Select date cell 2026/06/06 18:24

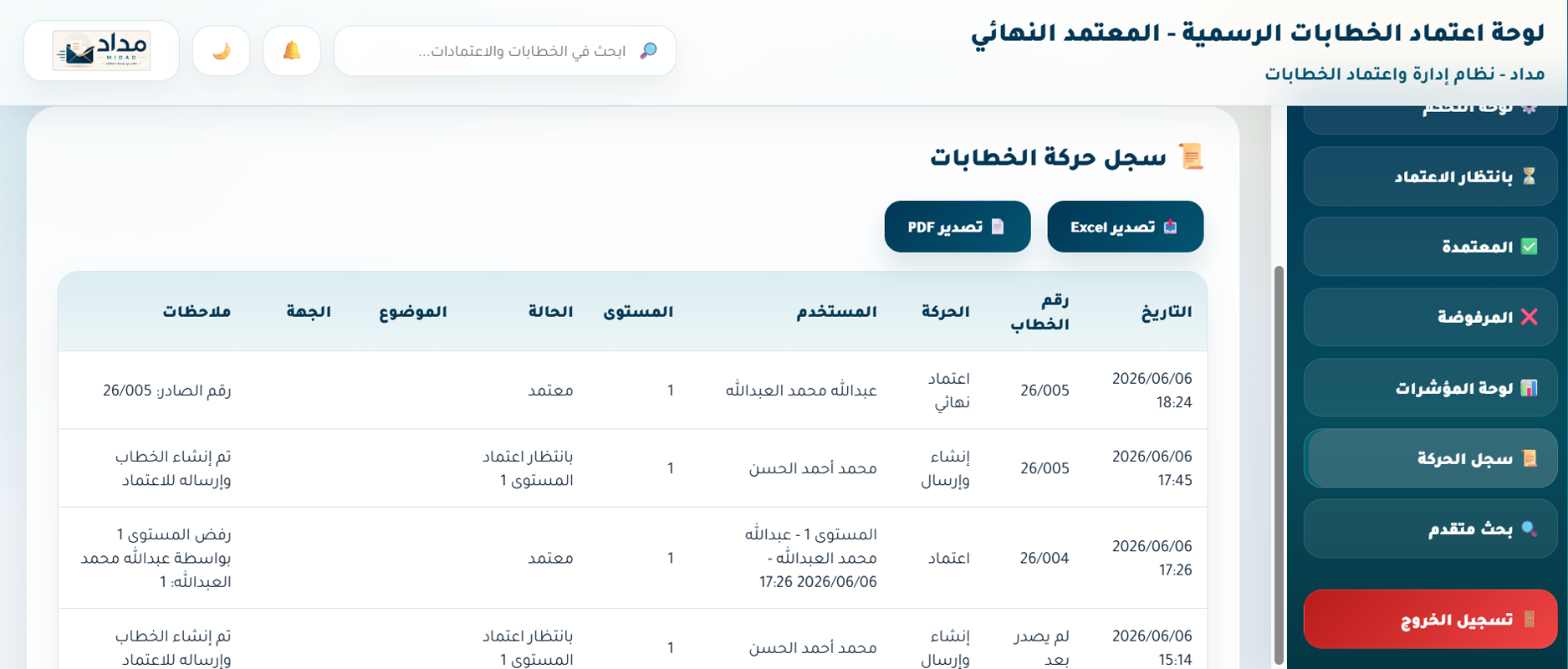(x=1152, y=391)
